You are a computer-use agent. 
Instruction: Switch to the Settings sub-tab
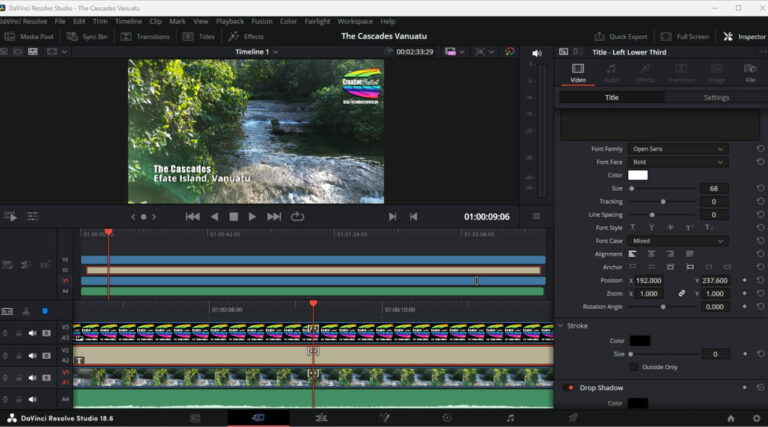pyautogui.click(x=716, y=97)
